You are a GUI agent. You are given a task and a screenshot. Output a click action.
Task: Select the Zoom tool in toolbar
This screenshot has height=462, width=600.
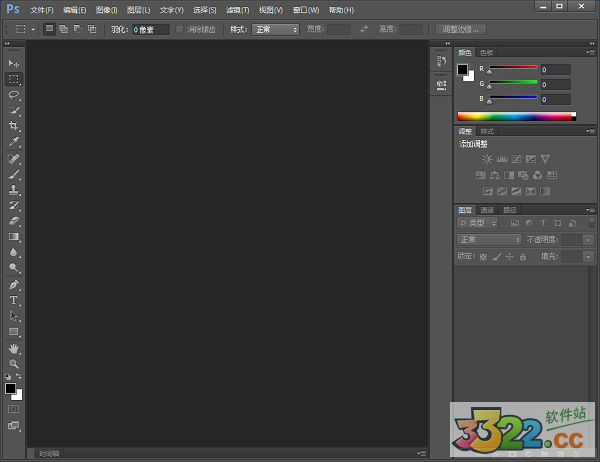[14, 363]
